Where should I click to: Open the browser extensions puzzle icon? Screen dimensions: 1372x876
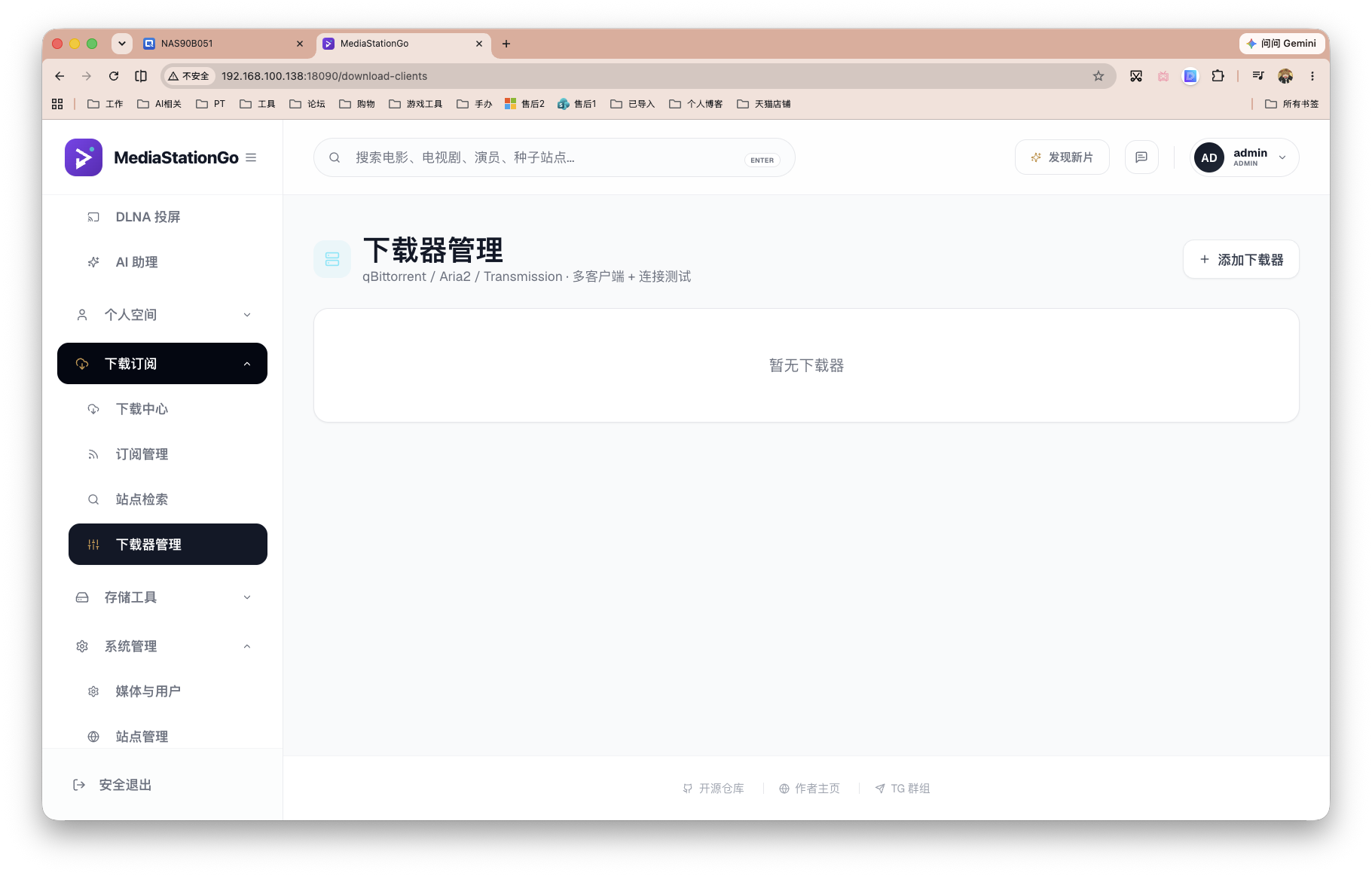point(1218,76)
